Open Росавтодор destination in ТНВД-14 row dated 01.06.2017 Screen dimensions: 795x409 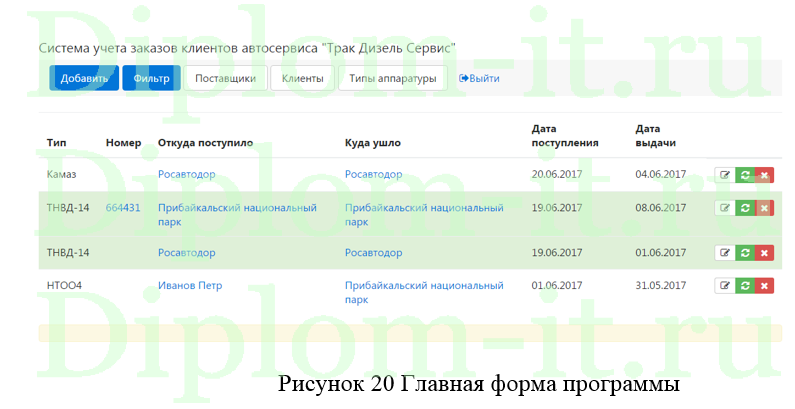point(374,252)
